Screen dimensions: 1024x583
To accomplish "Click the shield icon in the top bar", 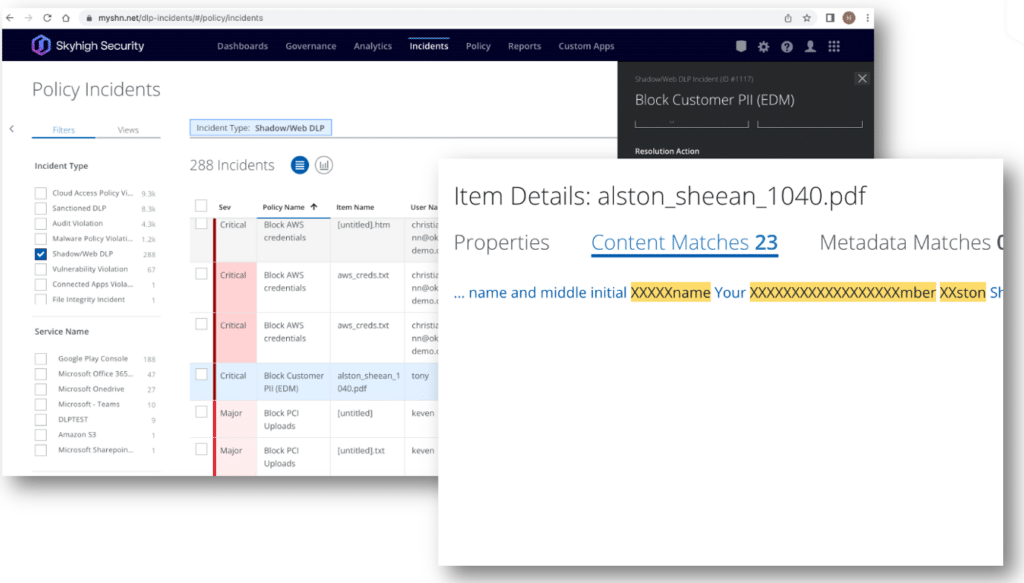I will coord(739,46).
